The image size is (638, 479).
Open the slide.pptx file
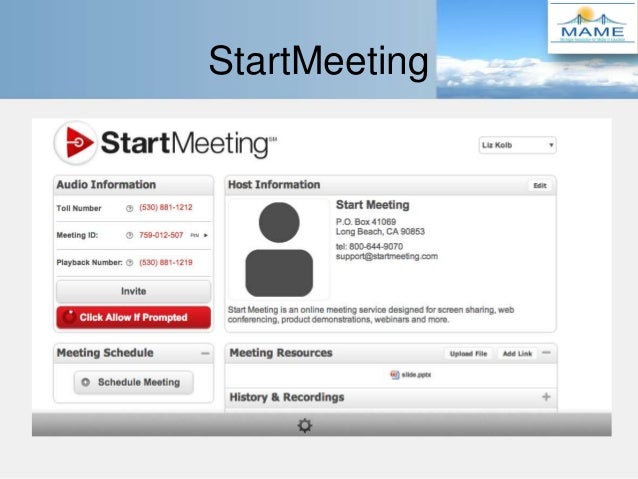click(x=416, y=374)
